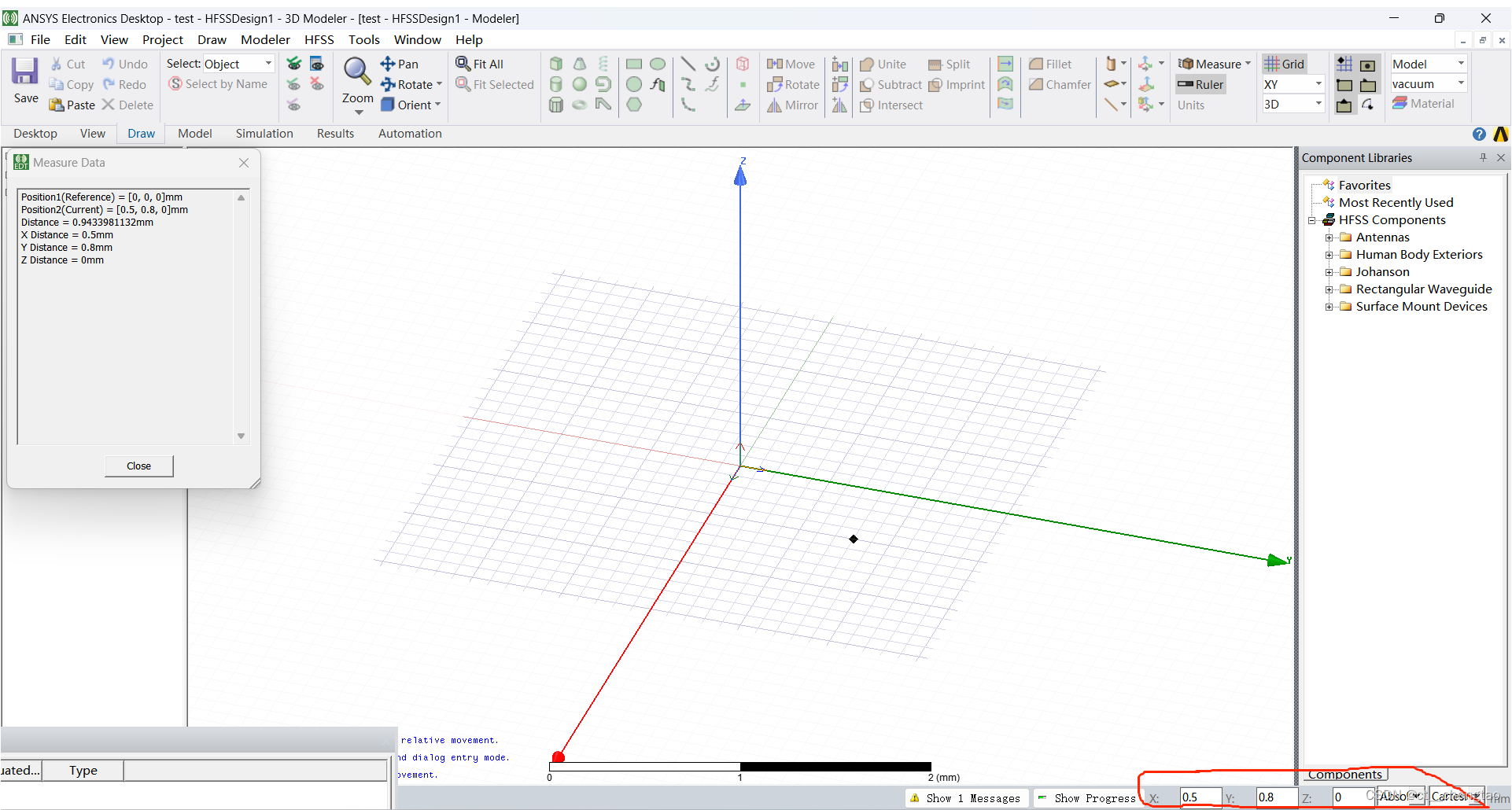This screenshot has width=1512, height=810.
Task: Insert a plane
Action: (743, 105)
